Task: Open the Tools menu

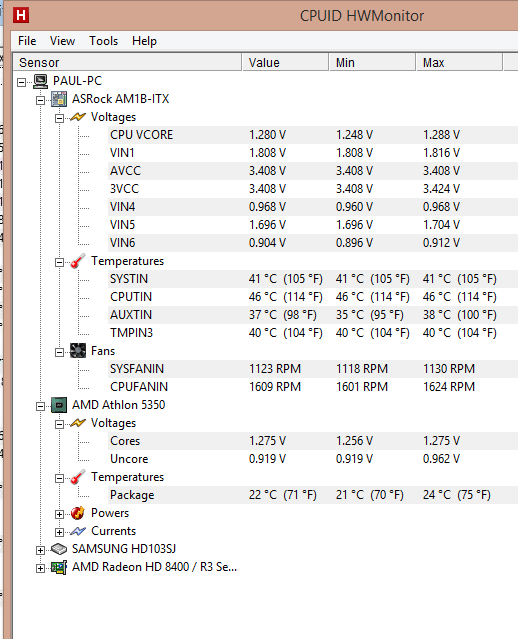Action: [x=104, y=41]
